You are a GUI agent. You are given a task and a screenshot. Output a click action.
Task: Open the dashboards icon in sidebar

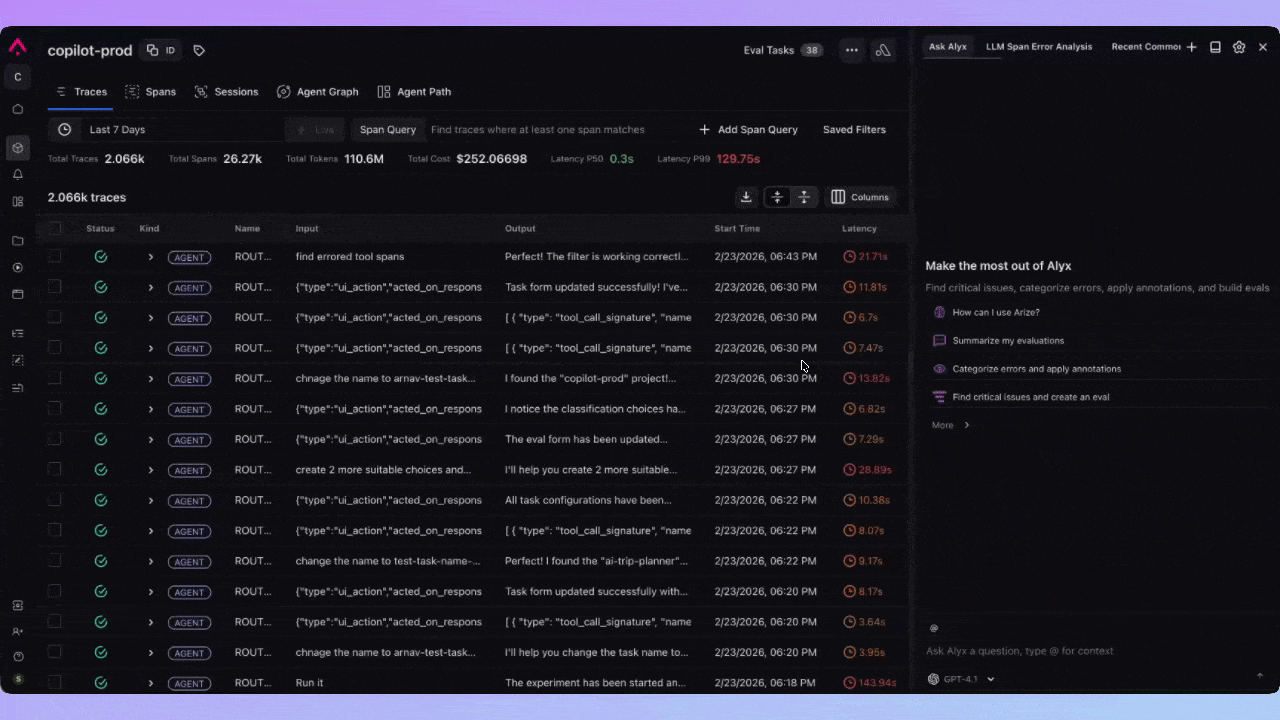tap(17, 201)
